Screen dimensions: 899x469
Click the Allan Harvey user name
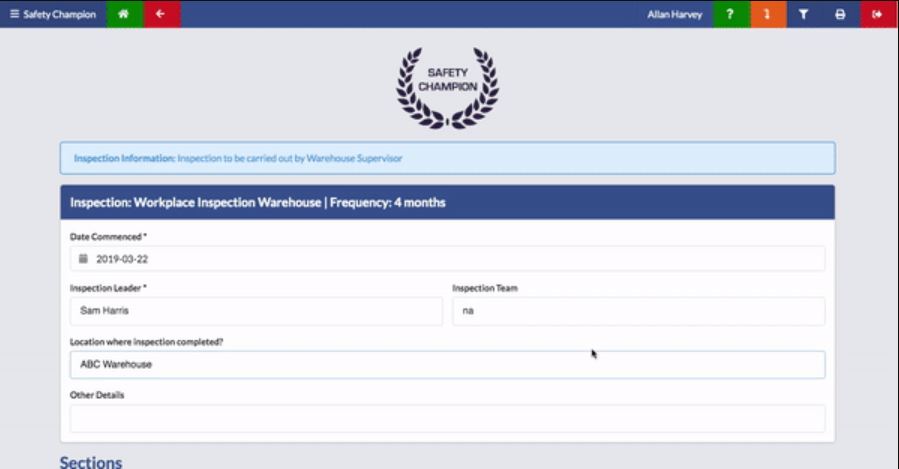tap(674, 14)
